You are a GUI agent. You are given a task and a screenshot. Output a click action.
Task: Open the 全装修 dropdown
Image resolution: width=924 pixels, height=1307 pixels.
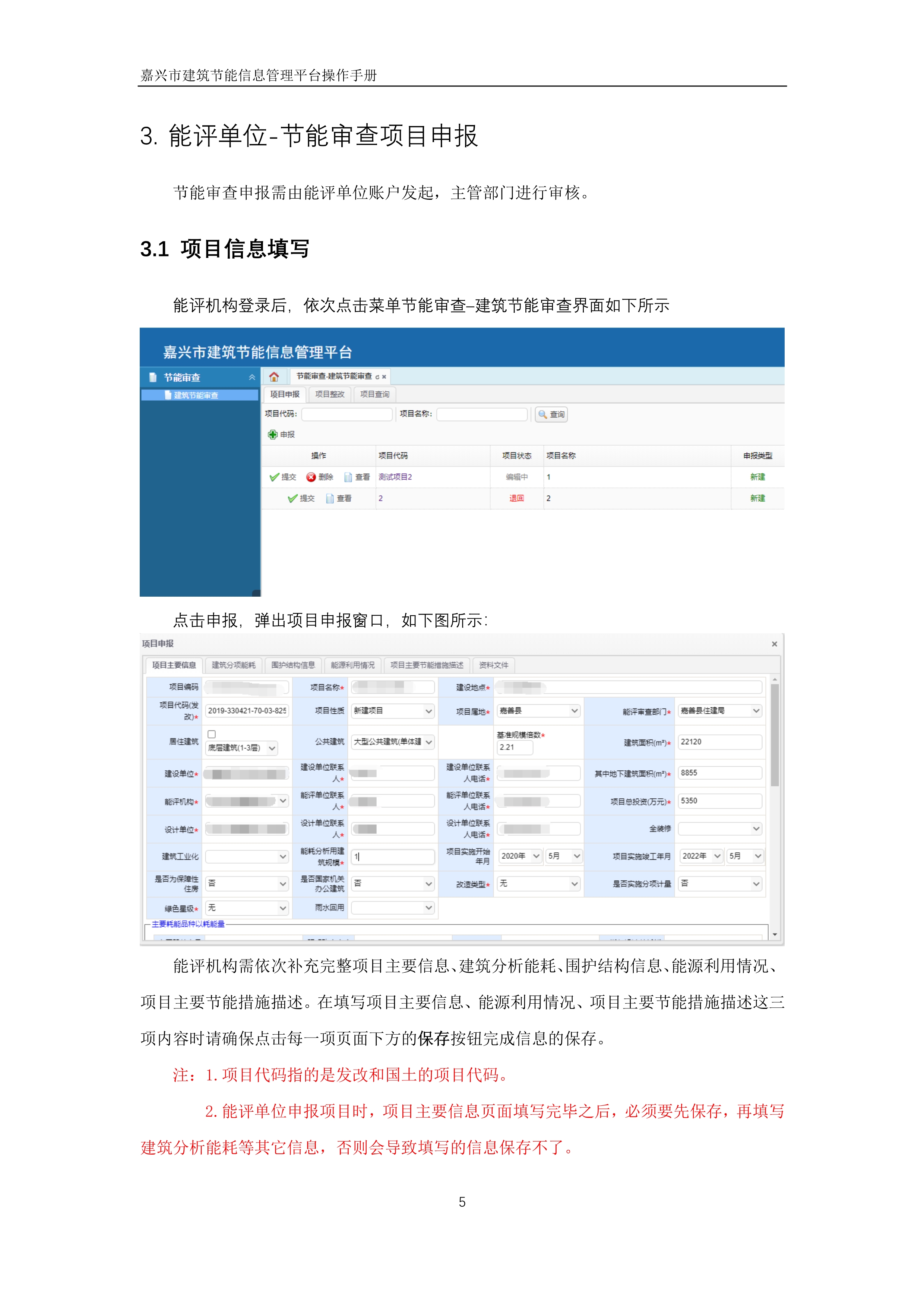pyautogui.click(x=720, y=829)
